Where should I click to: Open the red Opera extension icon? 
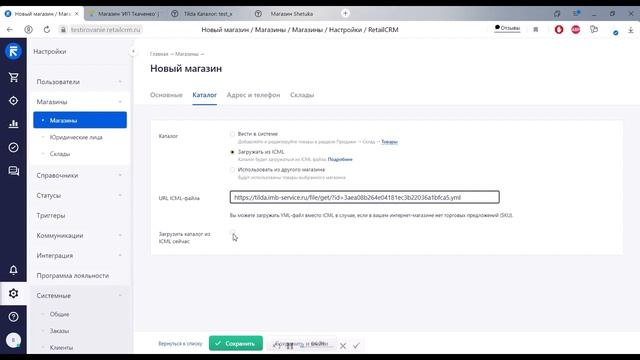click(x=559, y=29)
